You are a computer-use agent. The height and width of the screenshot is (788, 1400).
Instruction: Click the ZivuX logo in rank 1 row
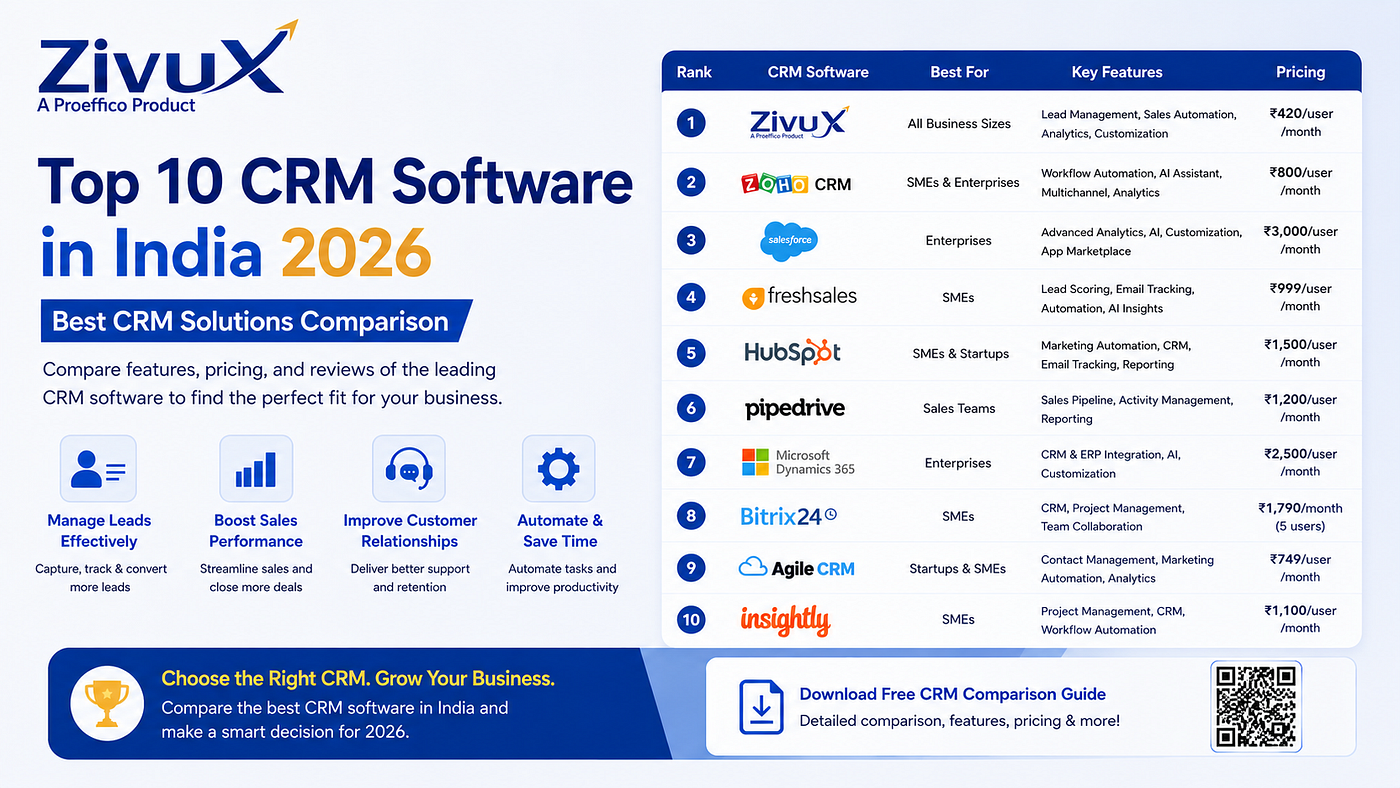tap(798, 123)
